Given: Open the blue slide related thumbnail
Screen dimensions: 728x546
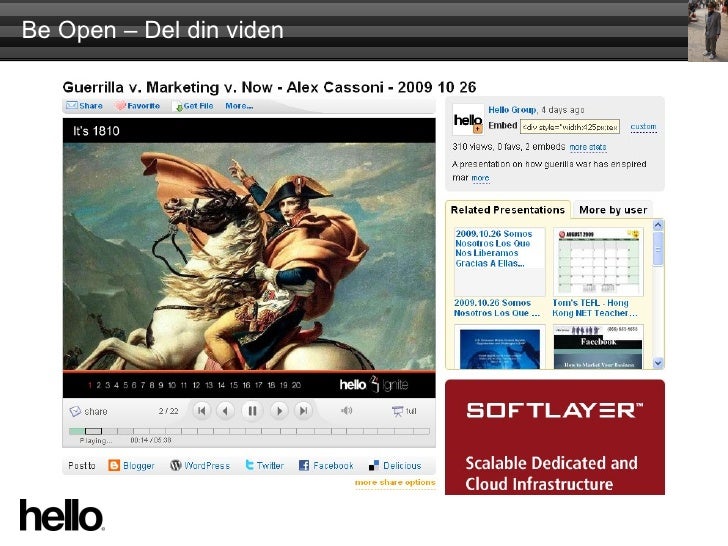Looking at the screenshot, I should (500, 348).
